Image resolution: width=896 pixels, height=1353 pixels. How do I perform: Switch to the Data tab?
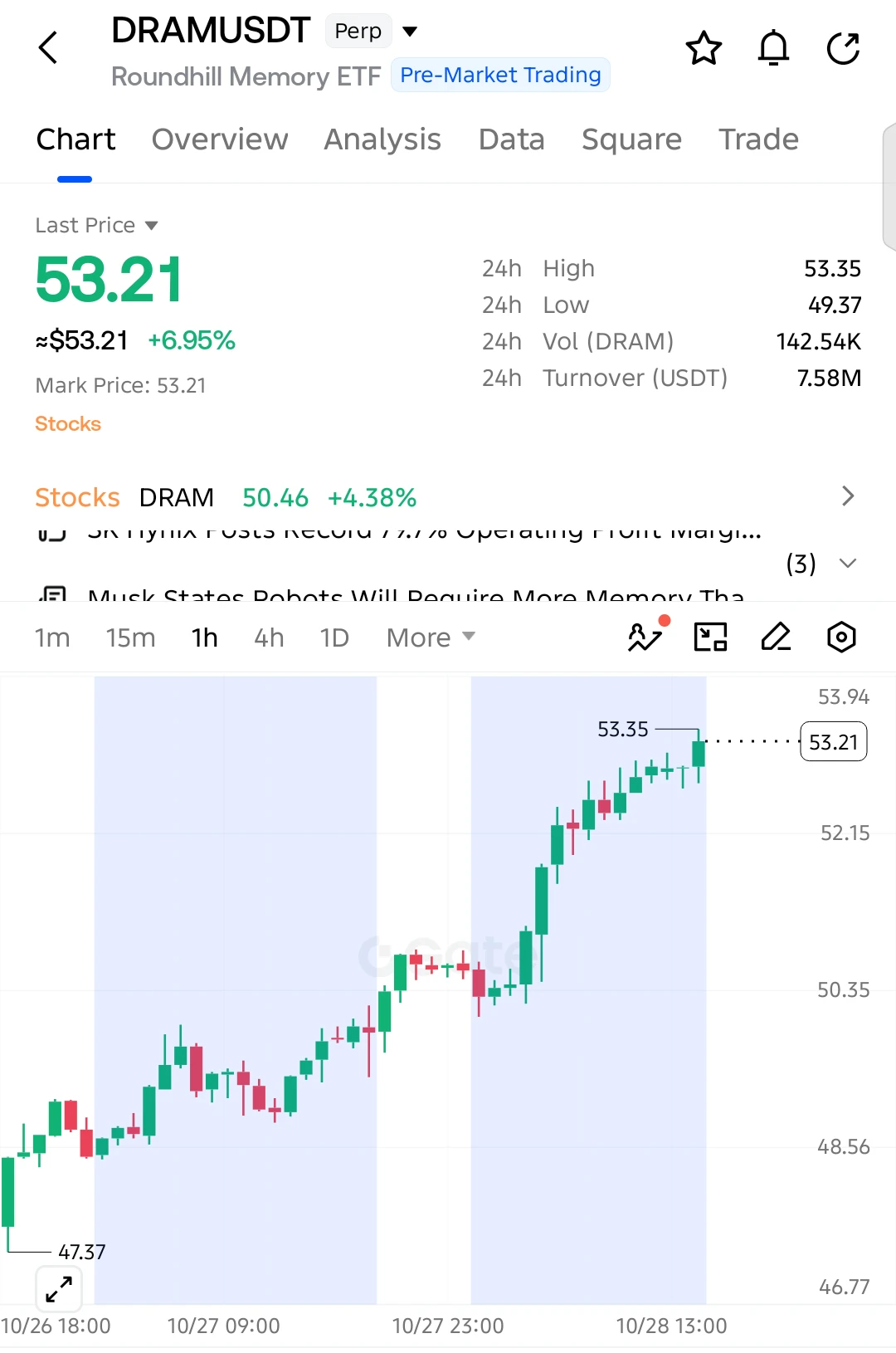[x=511, y=139]
